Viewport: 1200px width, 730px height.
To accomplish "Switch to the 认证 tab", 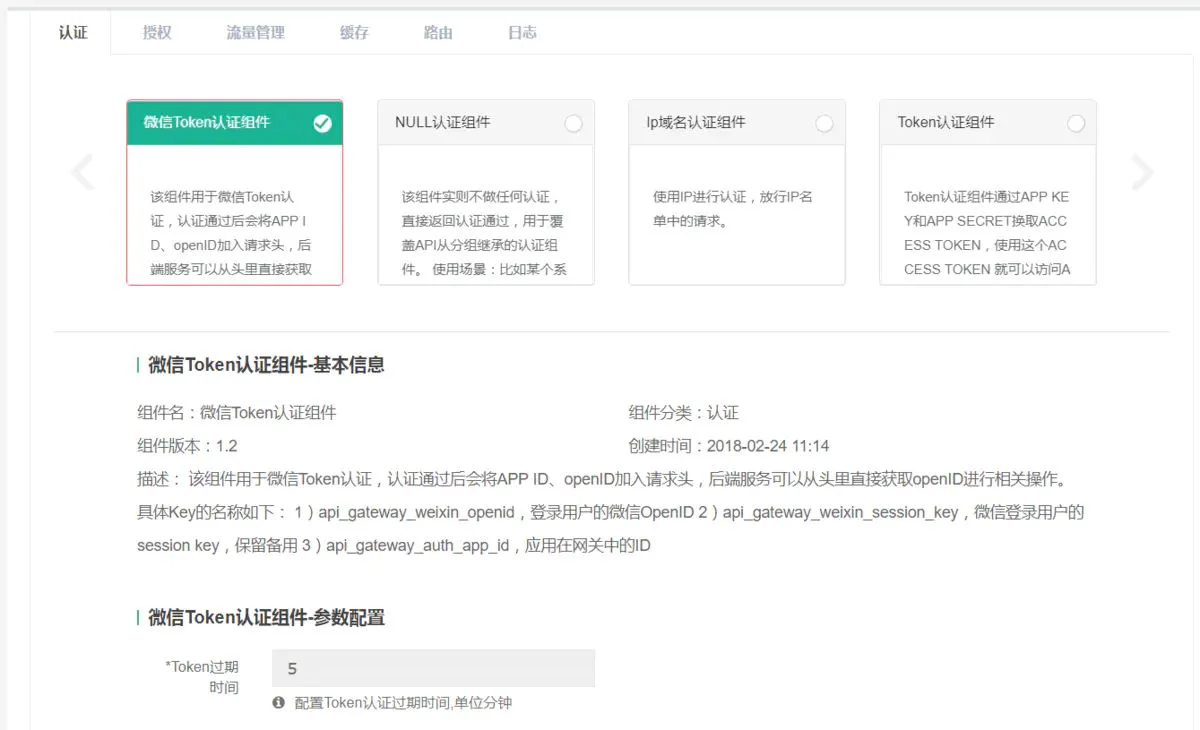I will tap(73, 32).
